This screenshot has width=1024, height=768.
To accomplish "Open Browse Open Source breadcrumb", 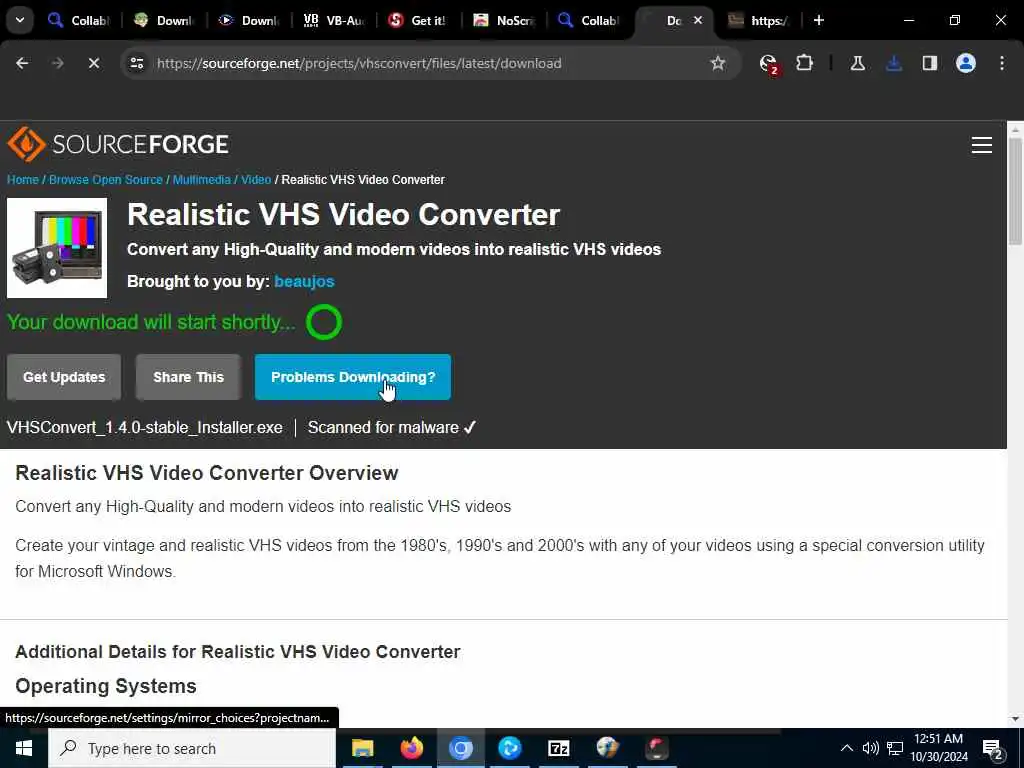I will click(106, 180).
